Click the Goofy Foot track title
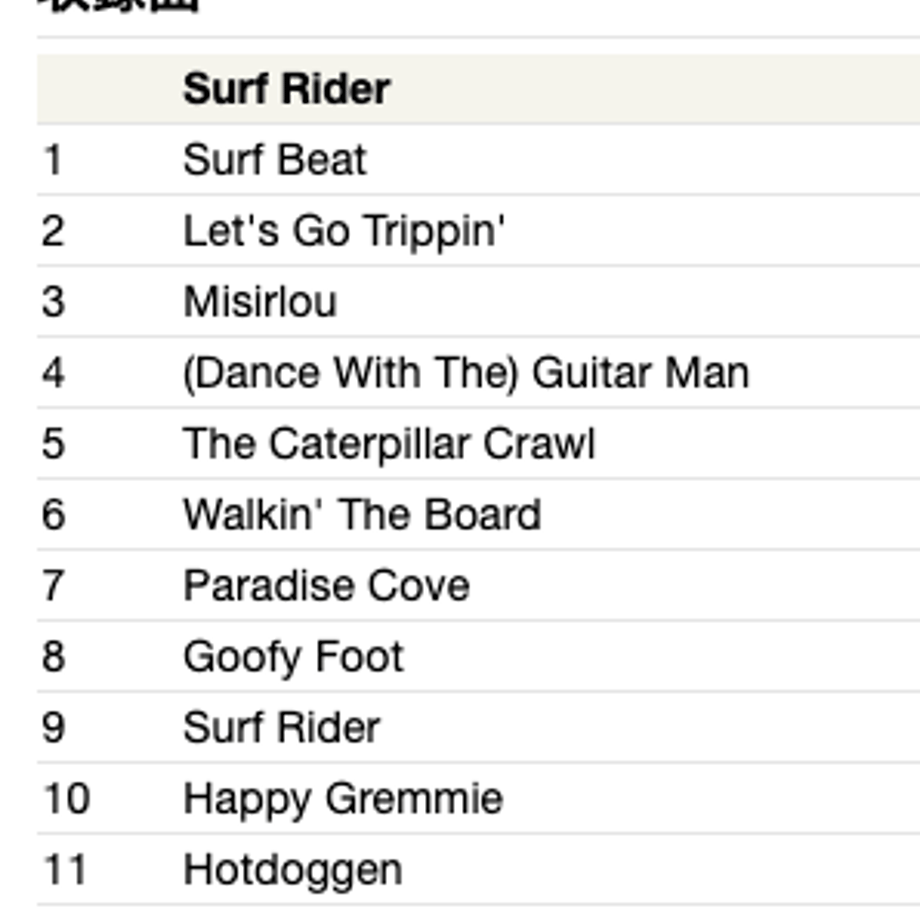This screenshot has width=920, height=920. (x=293, y=658)
